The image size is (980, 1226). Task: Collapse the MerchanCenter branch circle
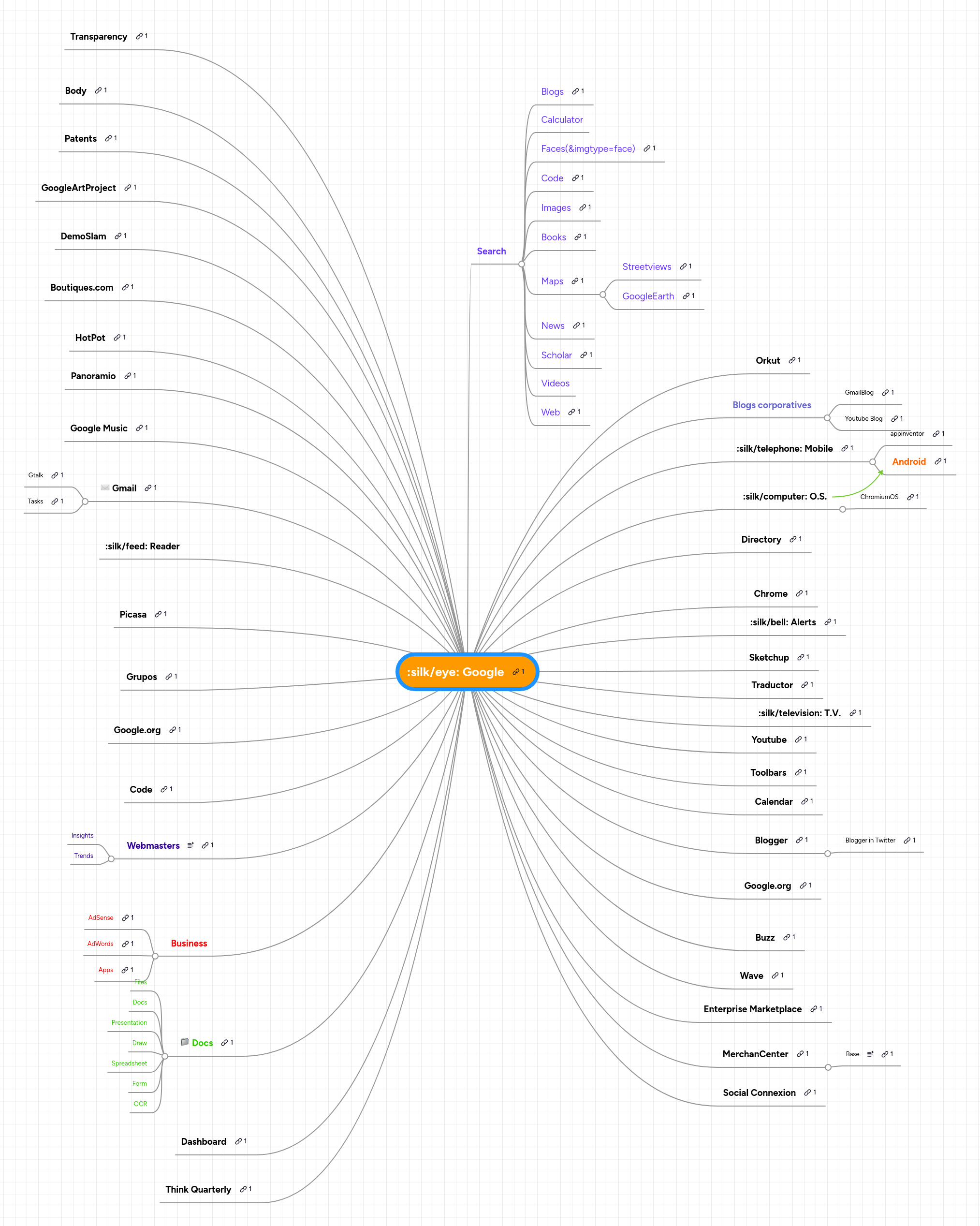click(829, 1067)
